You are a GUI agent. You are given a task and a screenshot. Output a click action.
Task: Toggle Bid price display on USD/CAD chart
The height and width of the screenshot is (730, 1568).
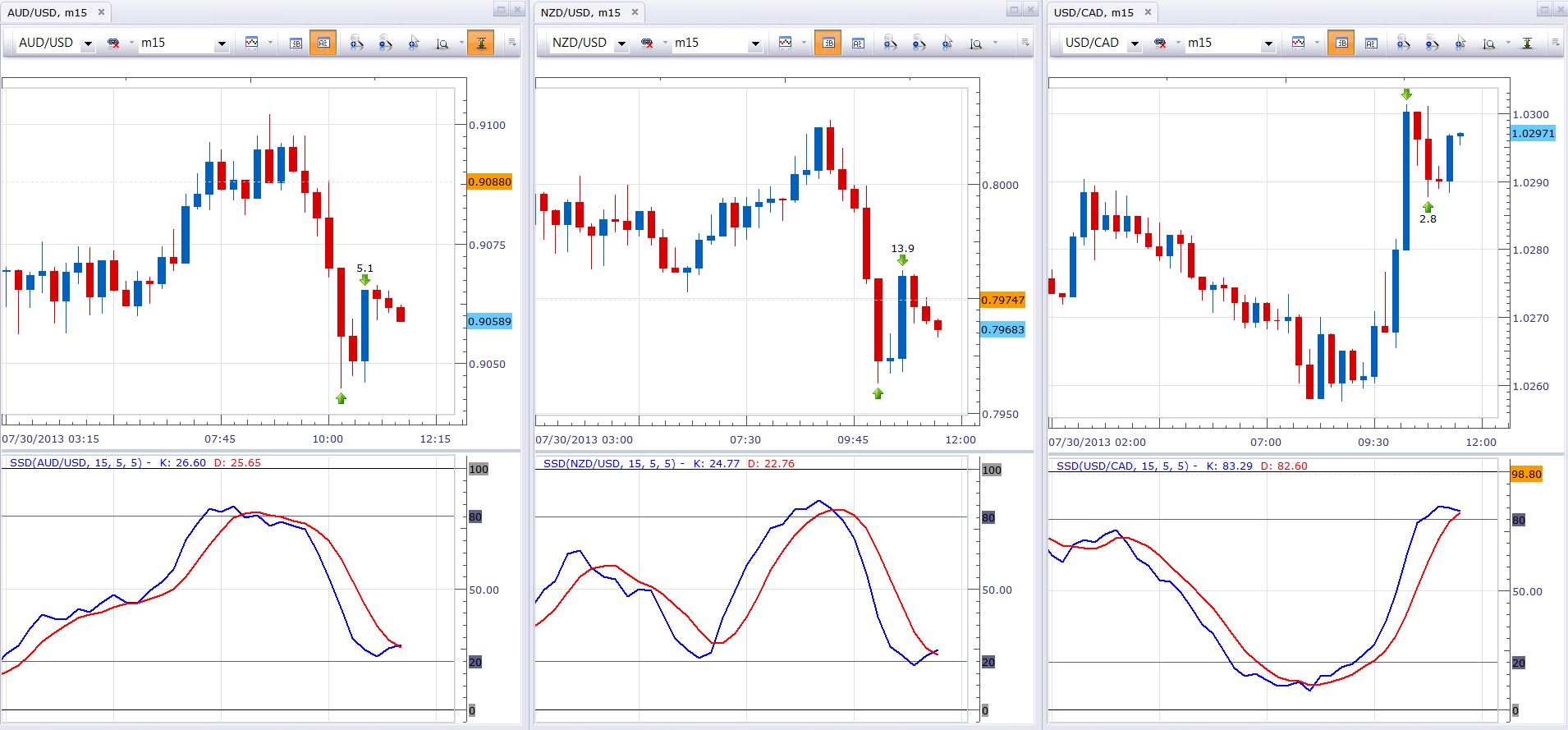pos(1342,43)
